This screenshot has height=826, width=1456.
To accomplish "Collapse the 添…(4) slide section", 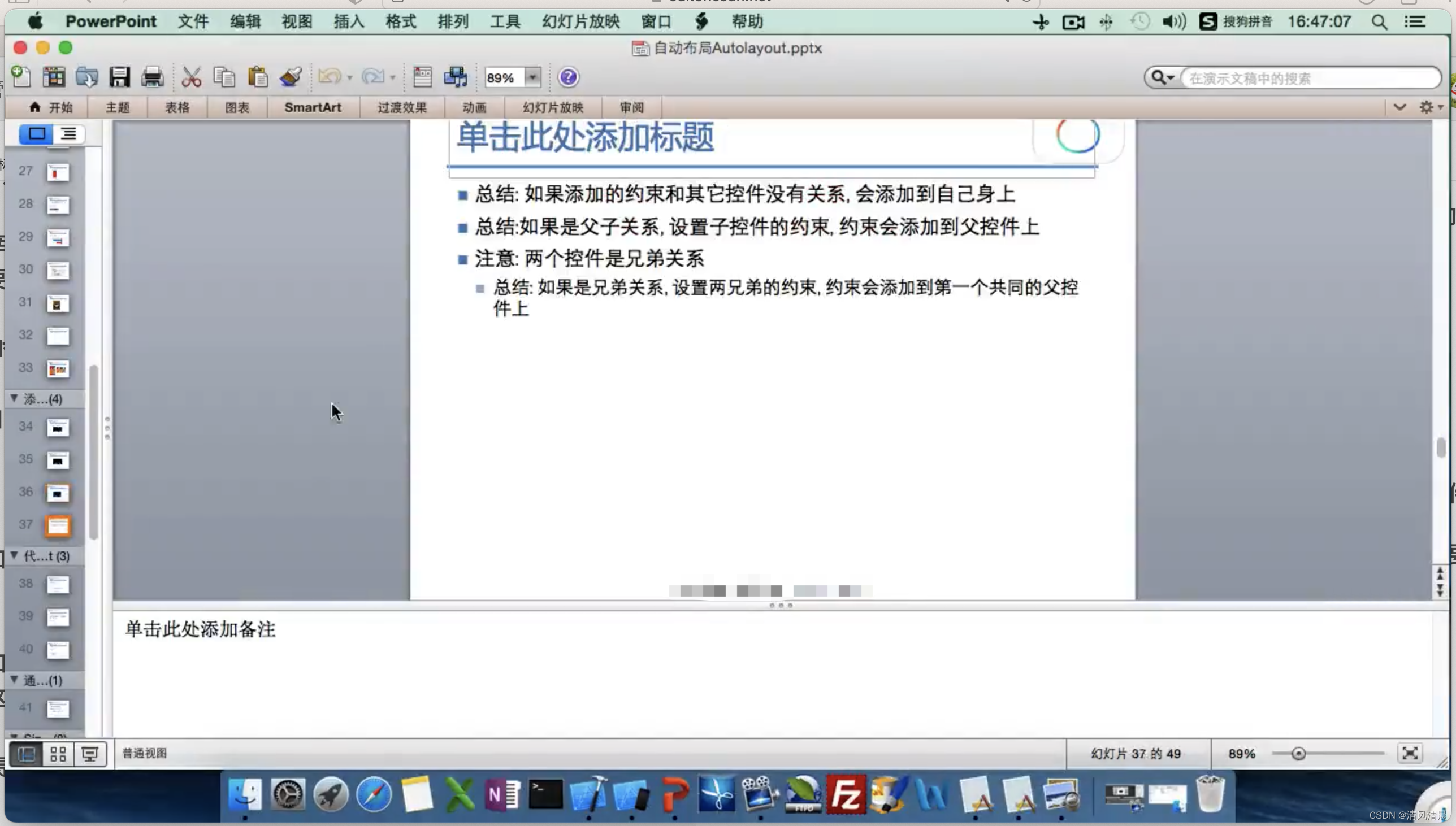I will 14,398.
